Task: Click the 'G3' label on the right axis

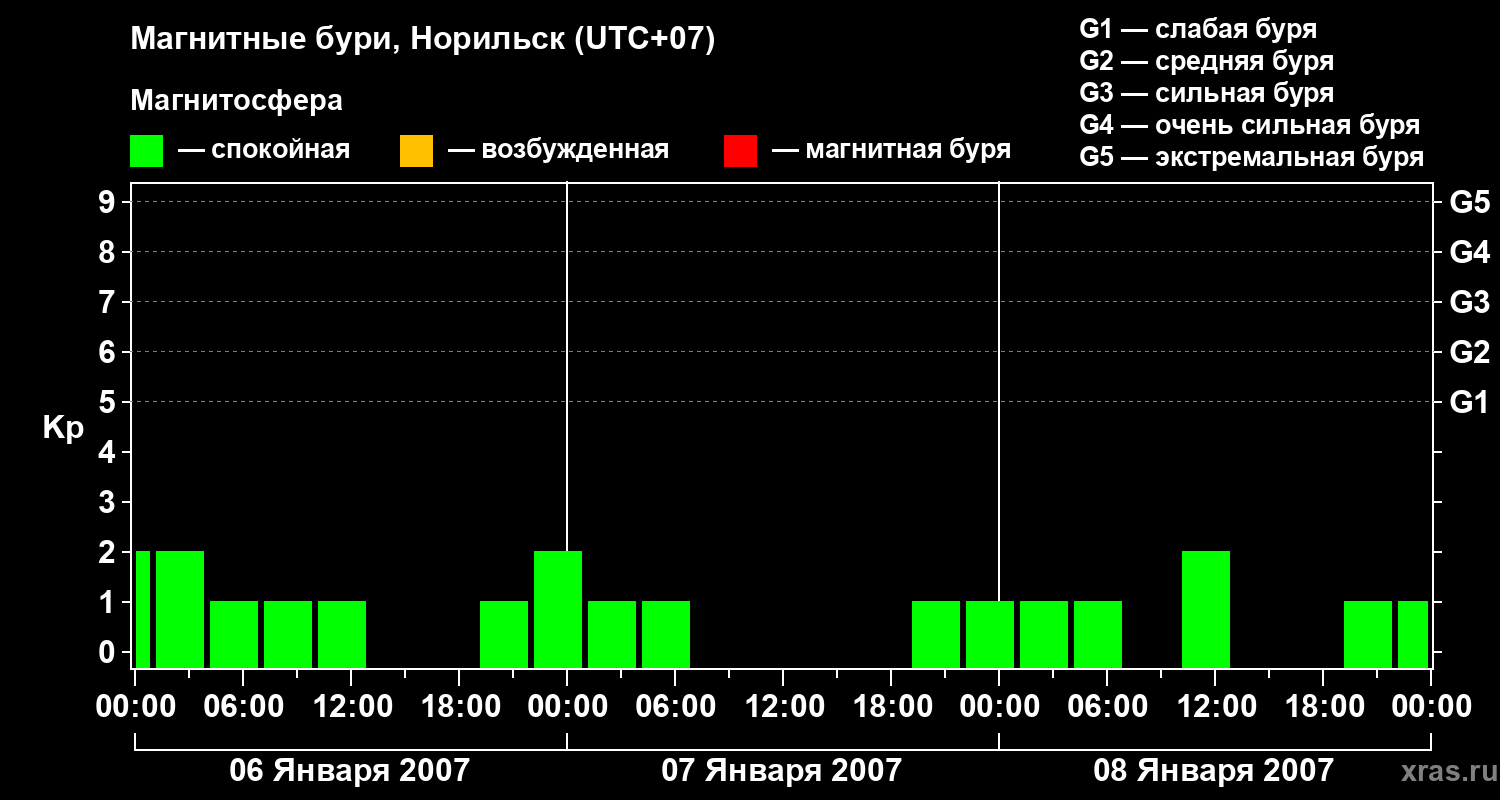Action: coord(1469,302)
